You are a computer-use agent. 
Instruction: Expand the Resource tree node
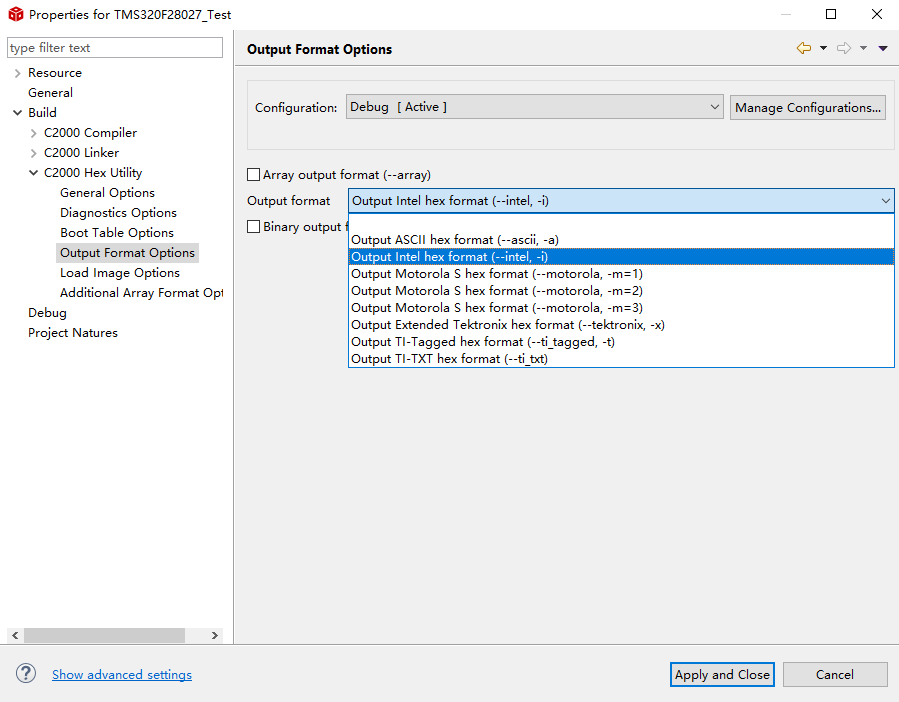click(x=17, y=73)
